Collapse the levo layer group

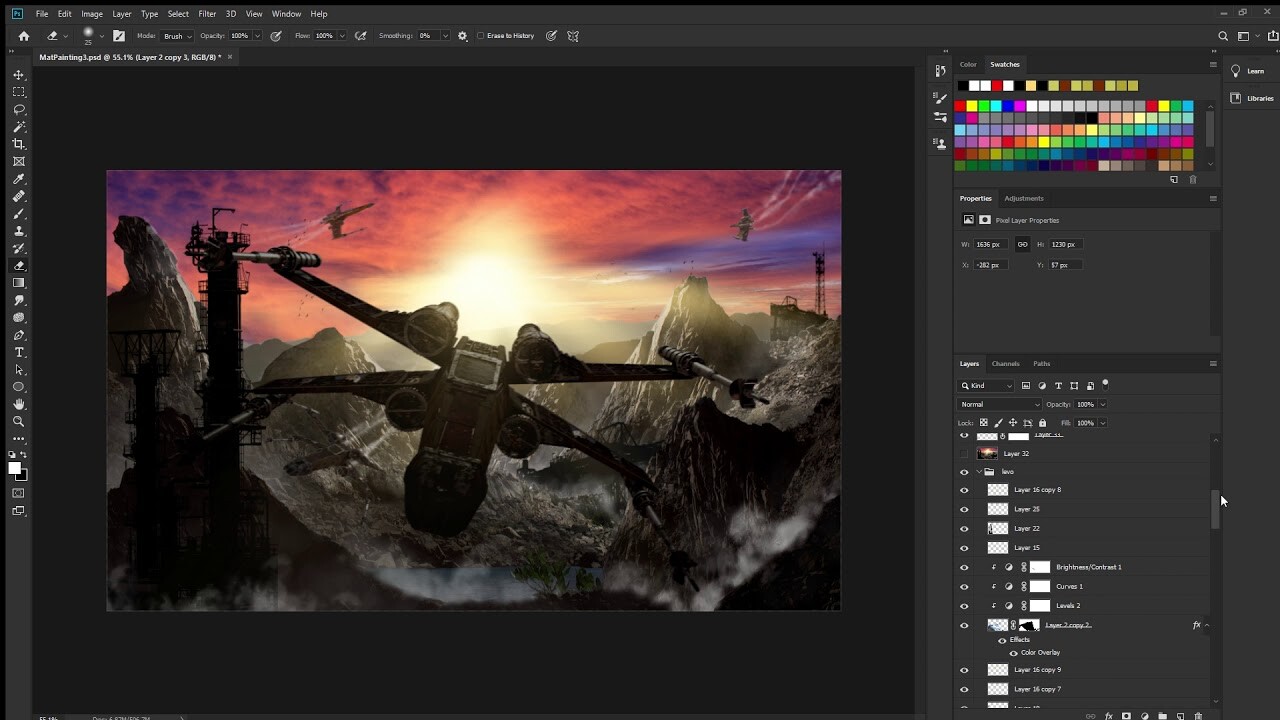(979, 471)
